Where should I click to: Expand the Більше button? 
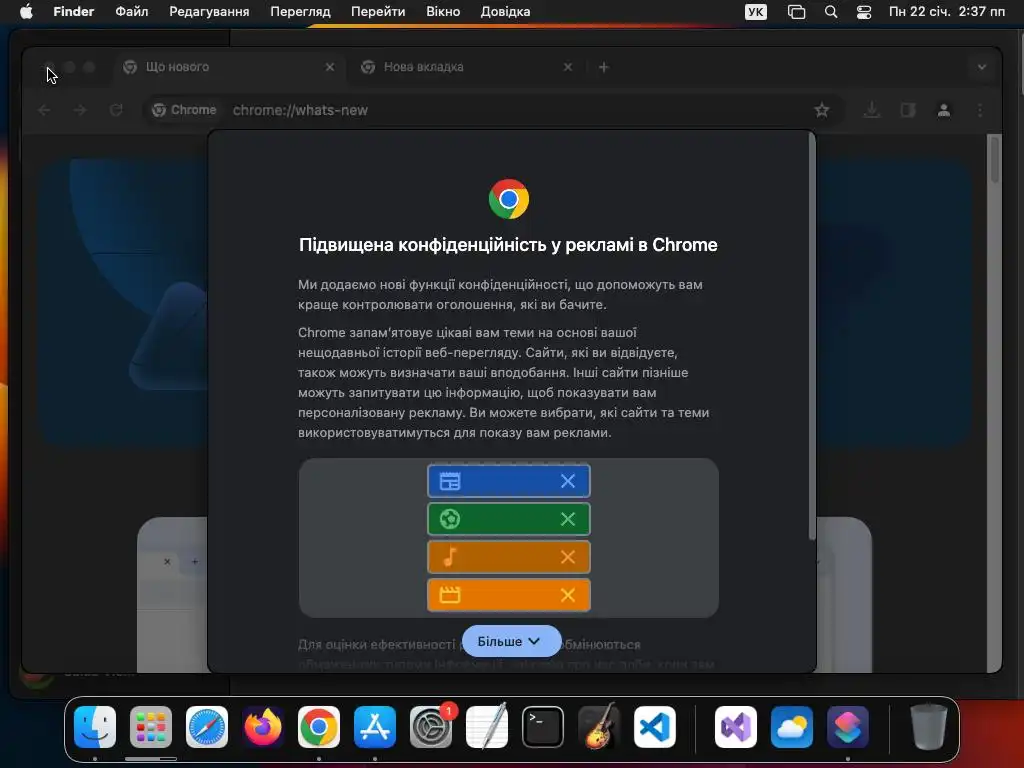click(511, 641)
